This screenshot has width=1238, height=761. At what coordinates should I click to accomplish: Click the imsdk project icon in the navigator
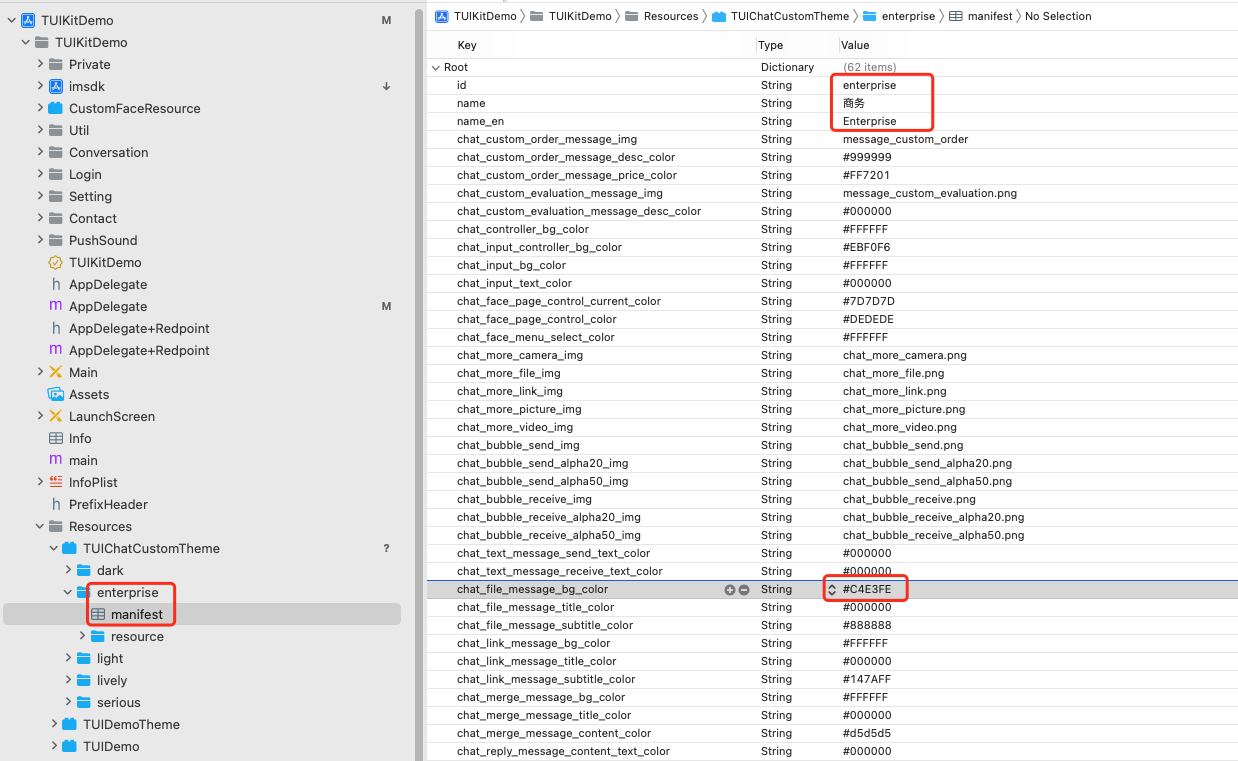[x=56, y=86]
